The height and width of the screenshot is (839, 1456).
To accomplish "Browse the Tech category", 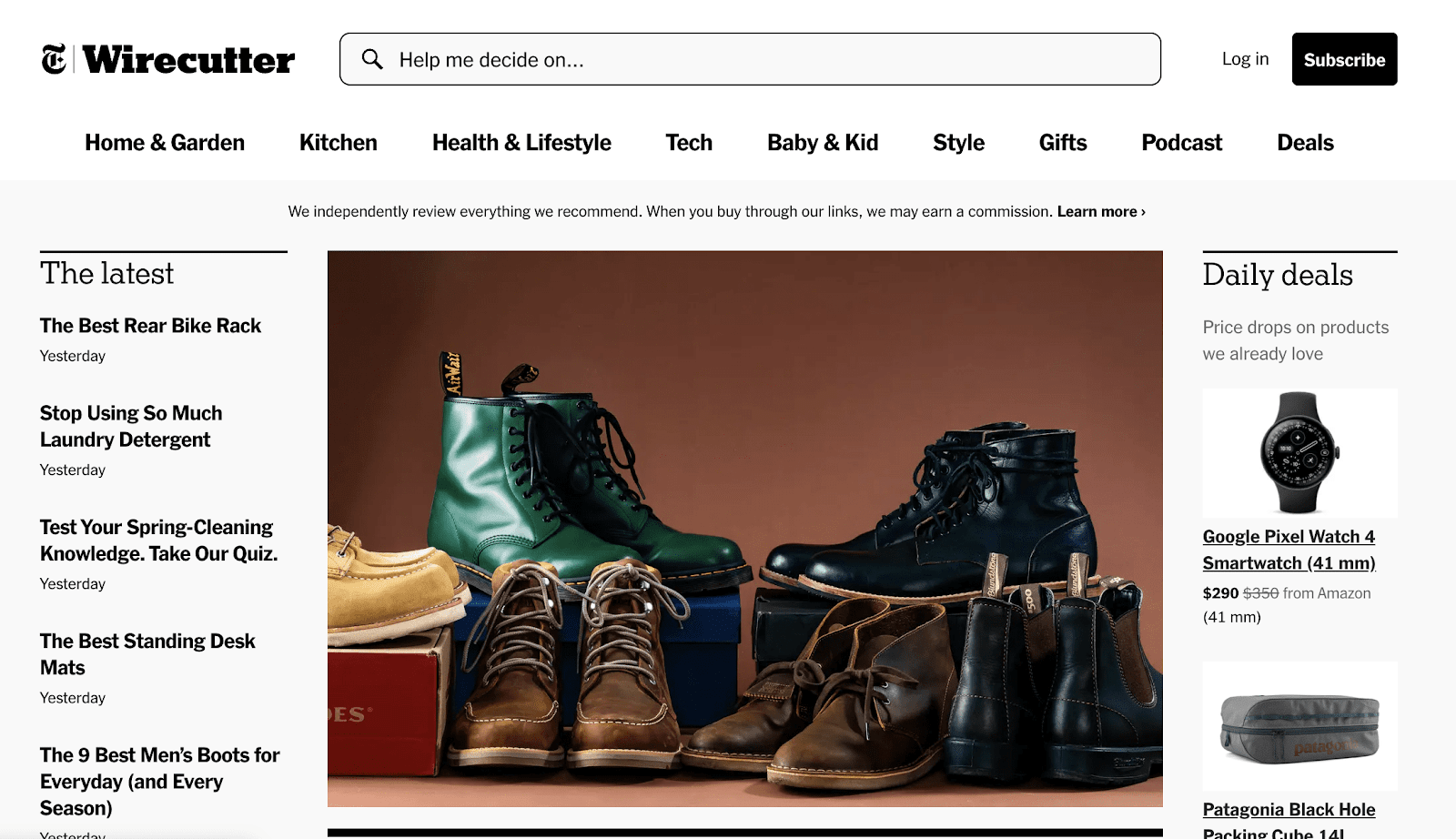I will tap(689, 142).
